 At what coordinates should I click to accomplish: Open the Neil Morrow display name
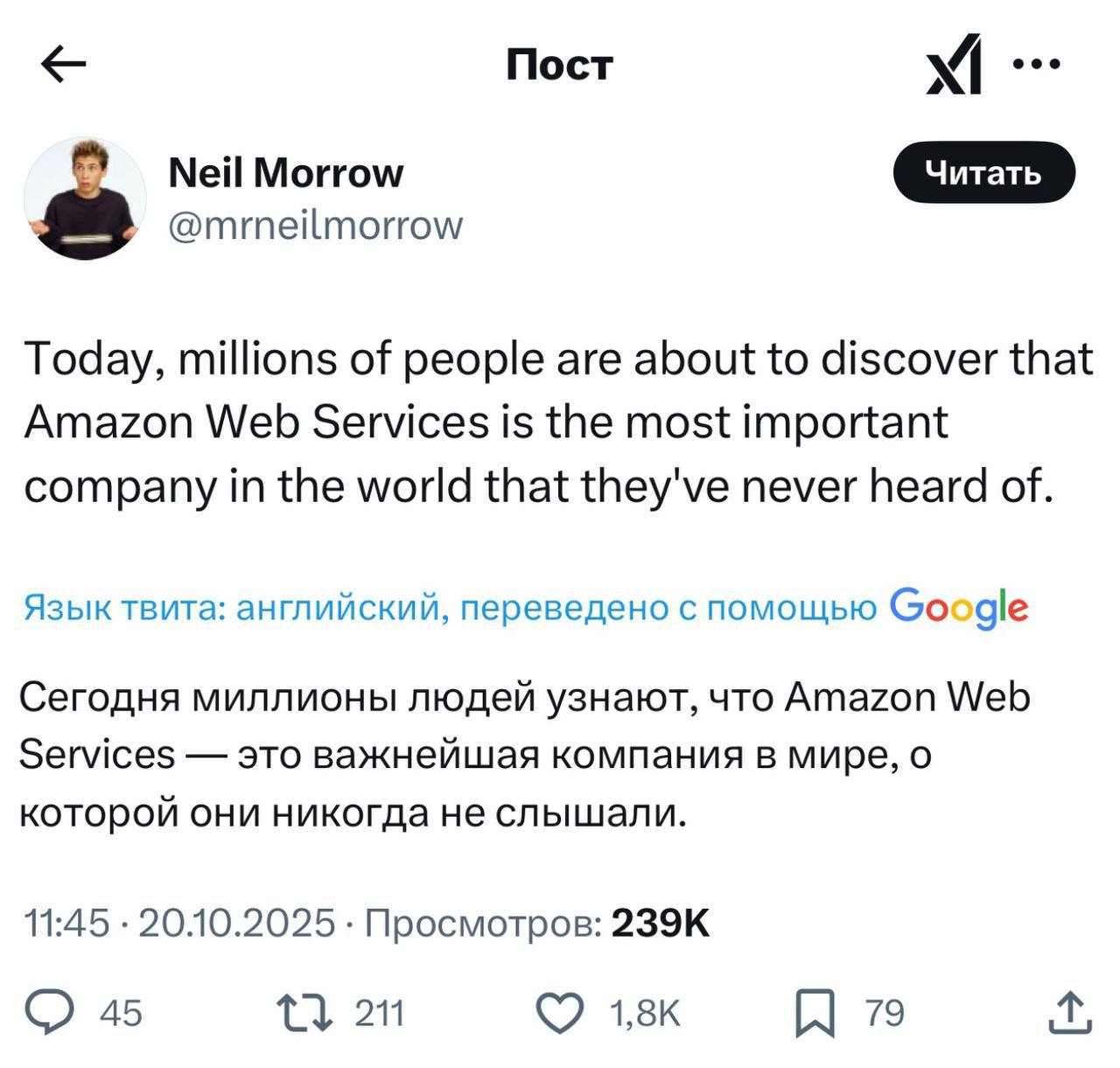[x=285, y=173]
